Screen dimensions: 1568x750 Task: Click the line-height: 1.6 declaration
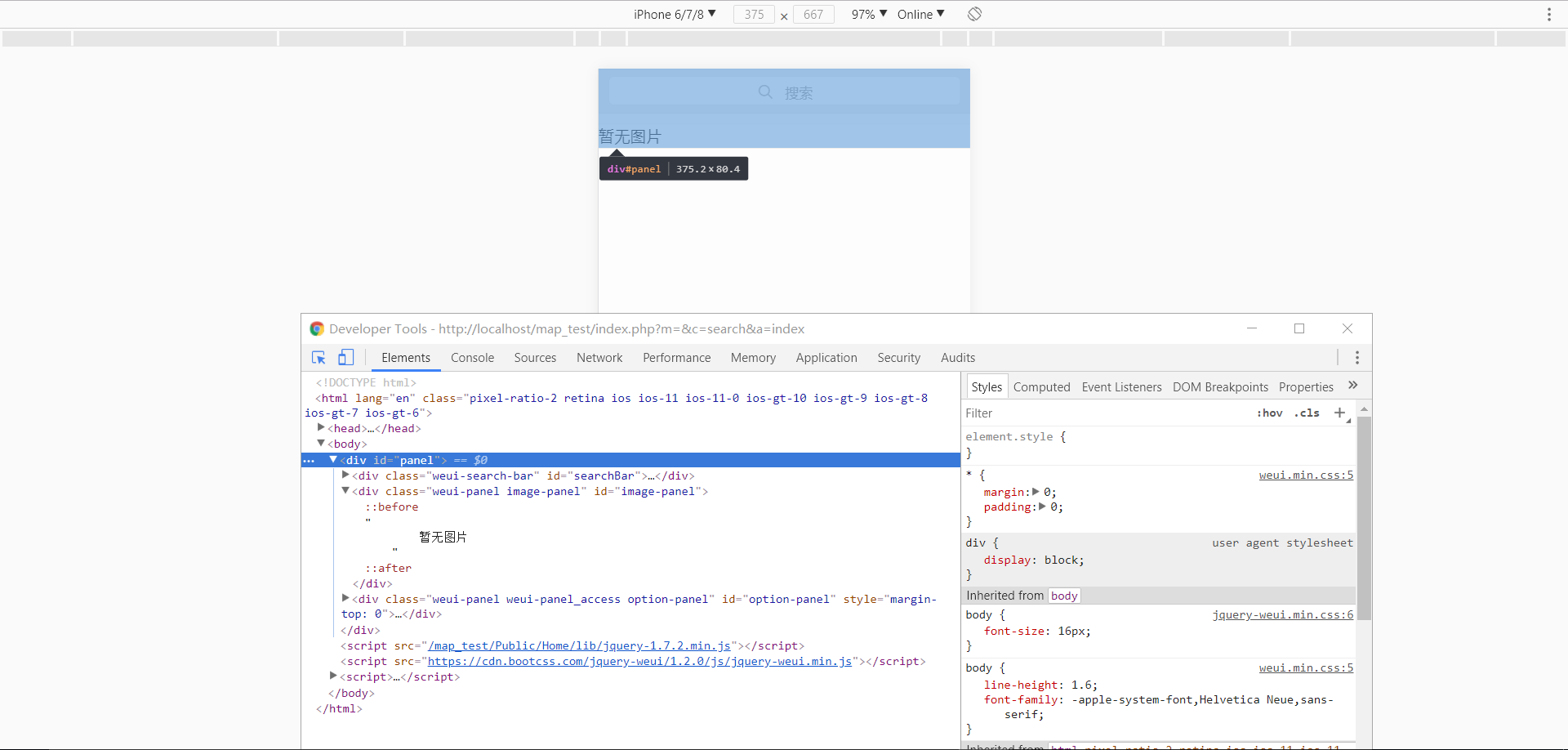tap(1040, 685)
